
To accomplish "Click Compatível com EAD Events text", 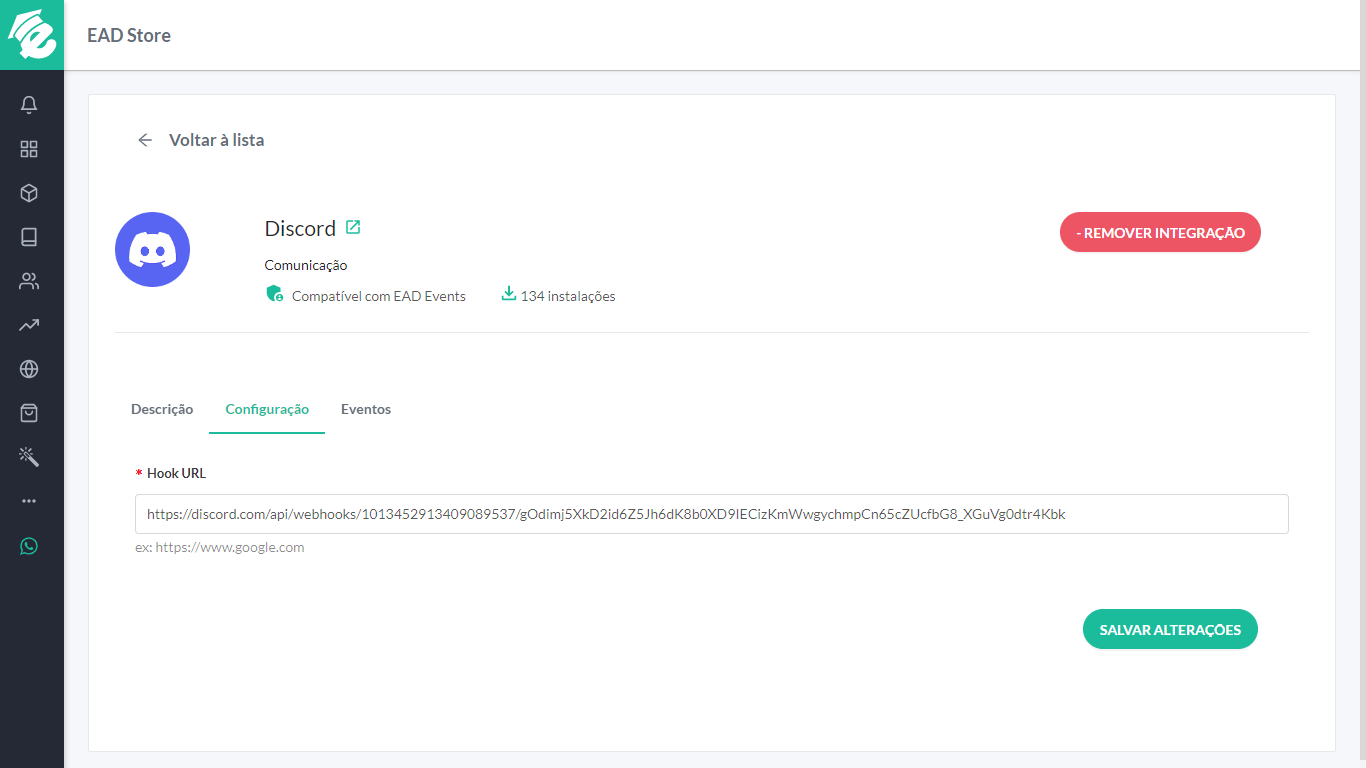I will 379,296.
